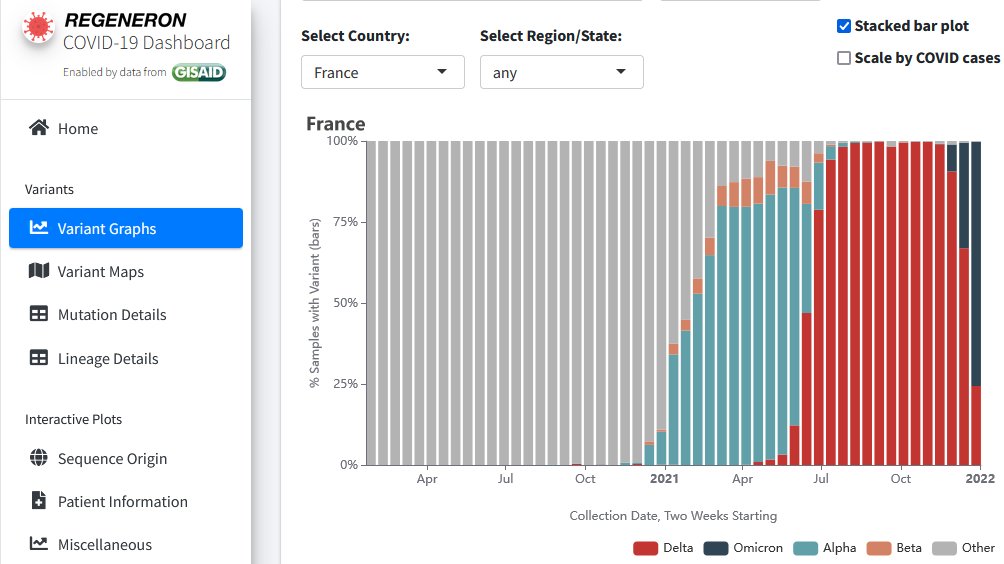
Task: Go to the Variant Maps page
Action: tap(100, 271)
